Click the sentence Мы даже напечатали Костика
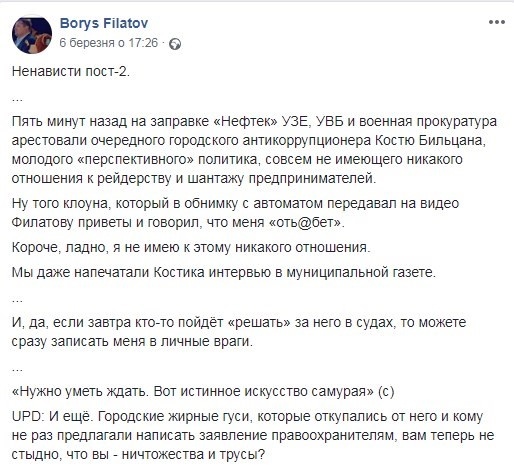 [224, 273]
